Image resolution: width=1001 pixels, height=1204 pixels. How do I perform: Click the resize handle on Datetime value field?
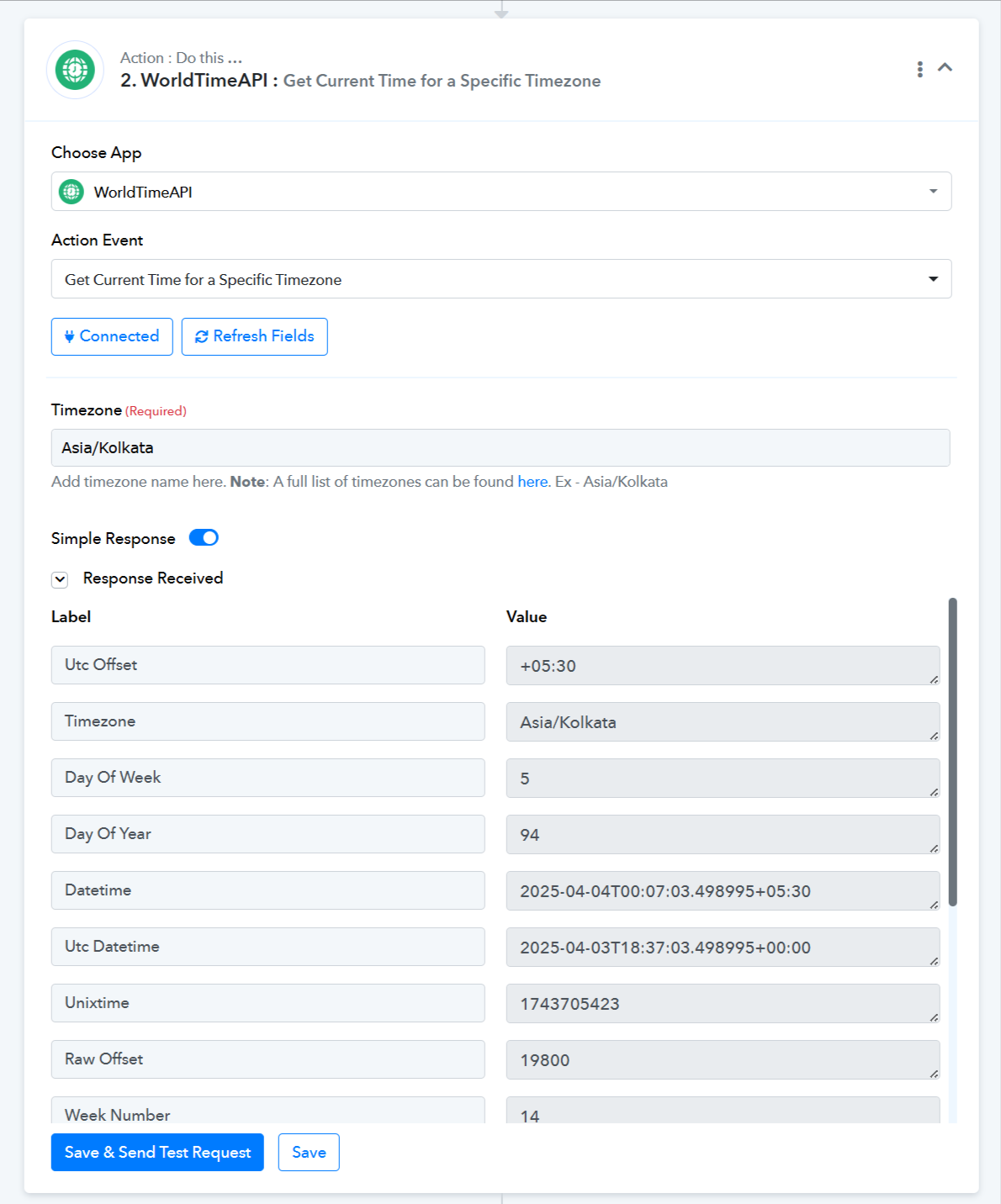(x=934, y=904)
